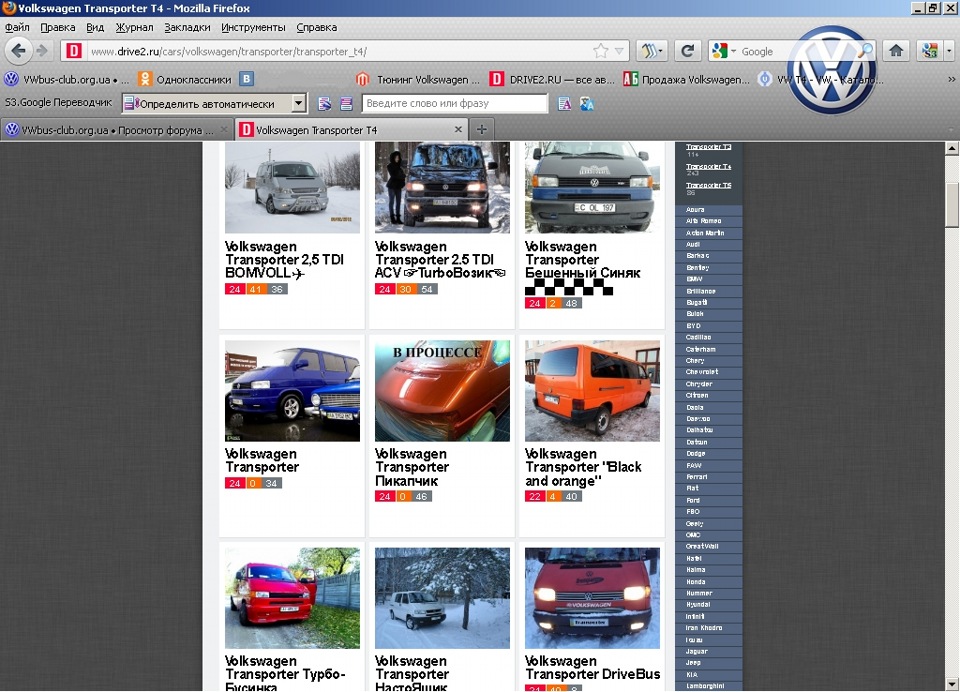The width and height of the screenshot is (960, 692).
Task: Click the page scrollbar down arrow
Action: pyautogui.click(x=951, y=683)
